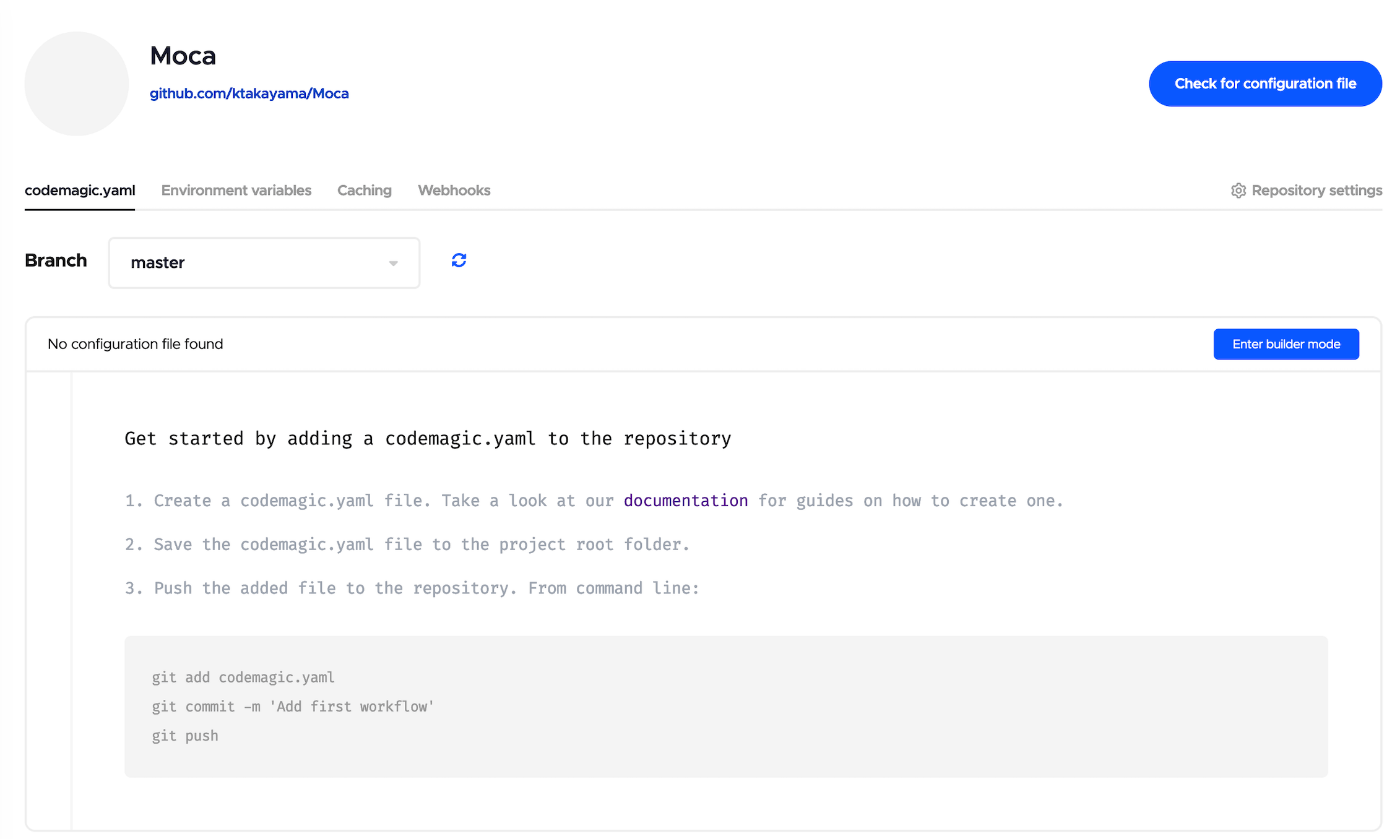Click the git commit -m command line

click(293, 707)
